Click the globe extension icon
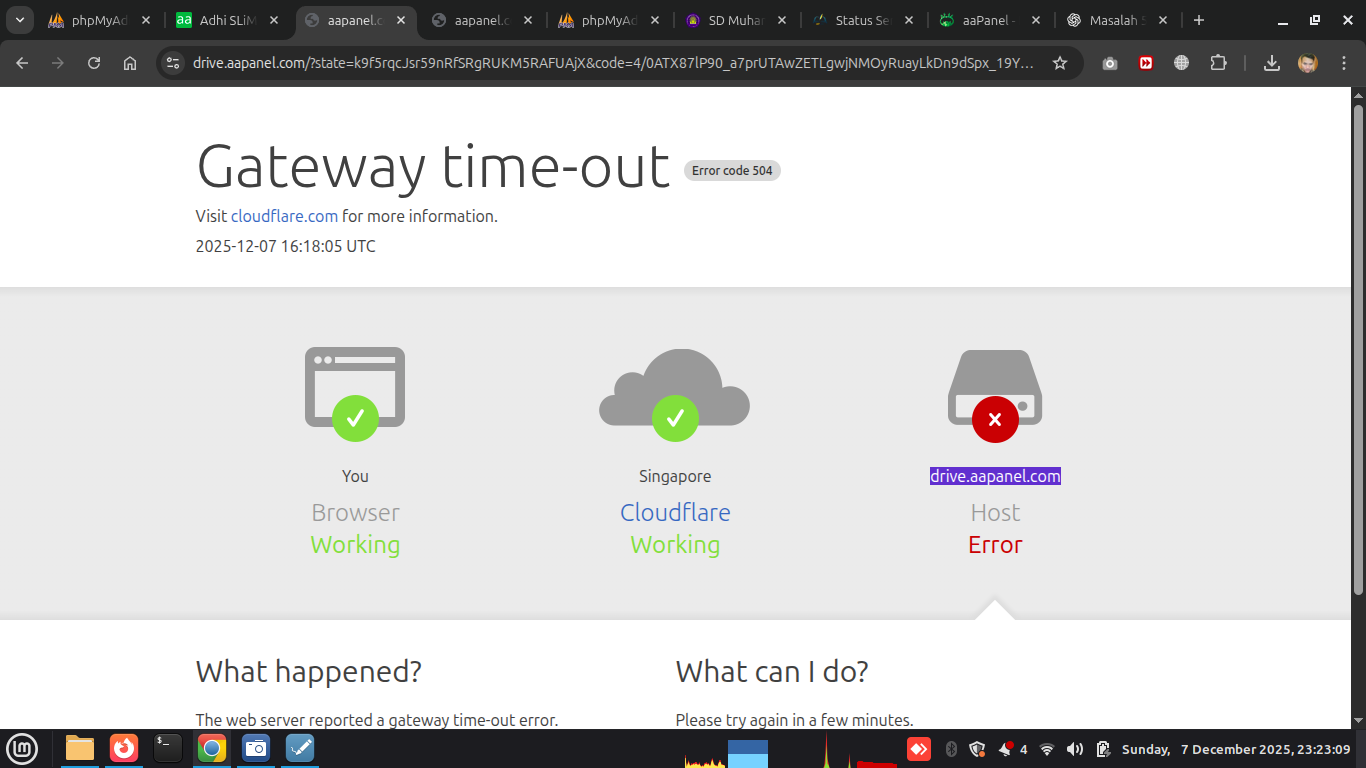This screenshot has height=768, width=1366. click(1182, 63)
